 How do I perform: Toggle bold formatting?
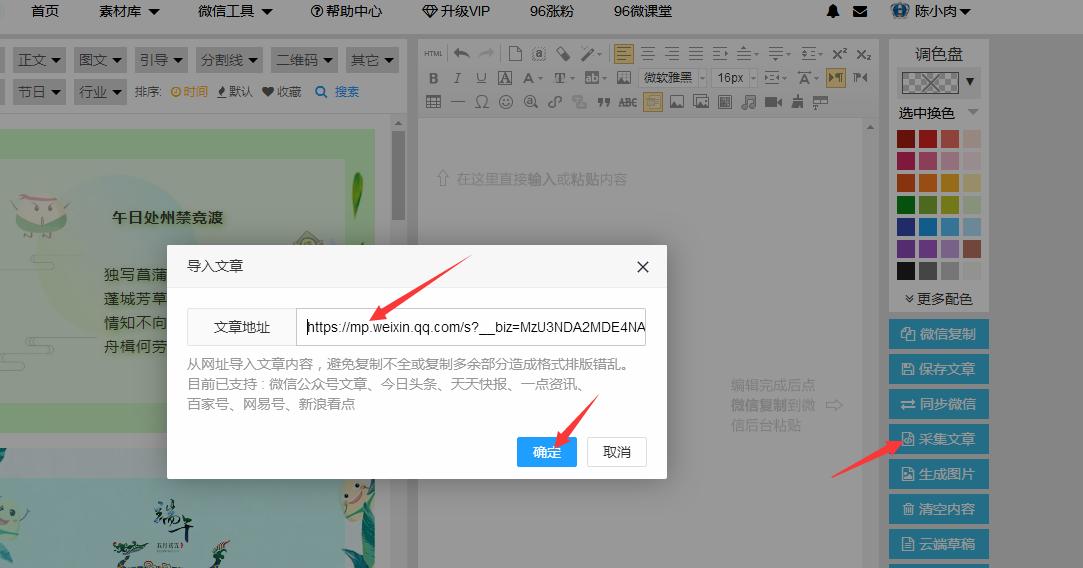(433, 78)
